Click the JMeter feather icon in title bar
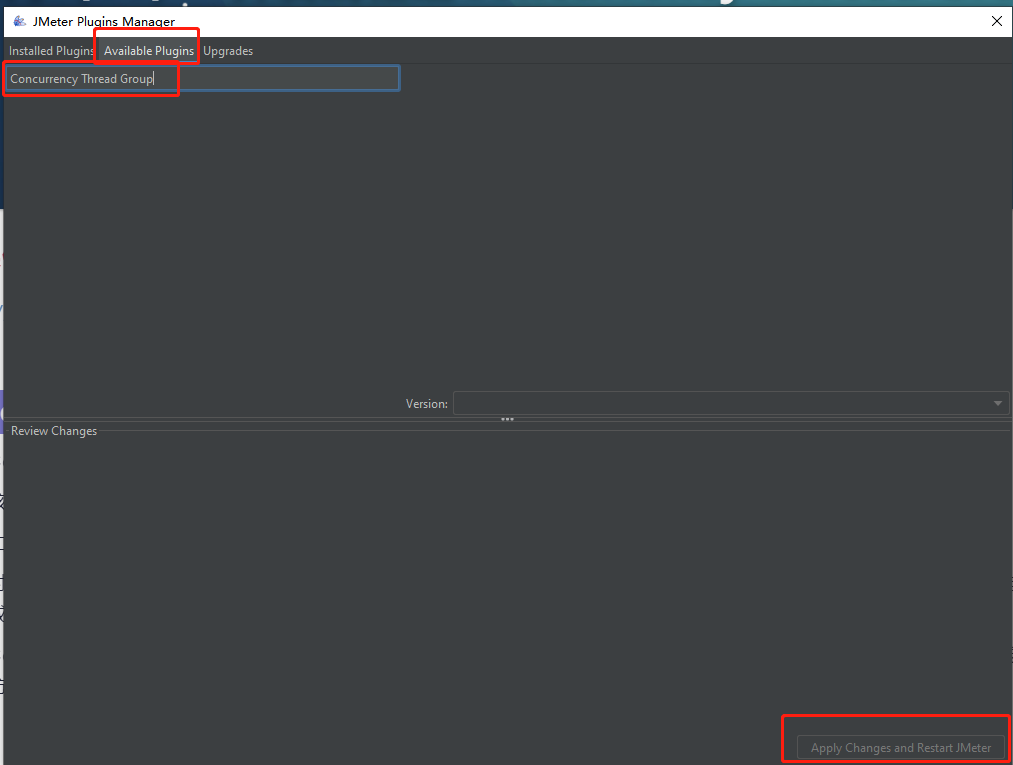The image size is (1013, 765). [x=19, y=21]
